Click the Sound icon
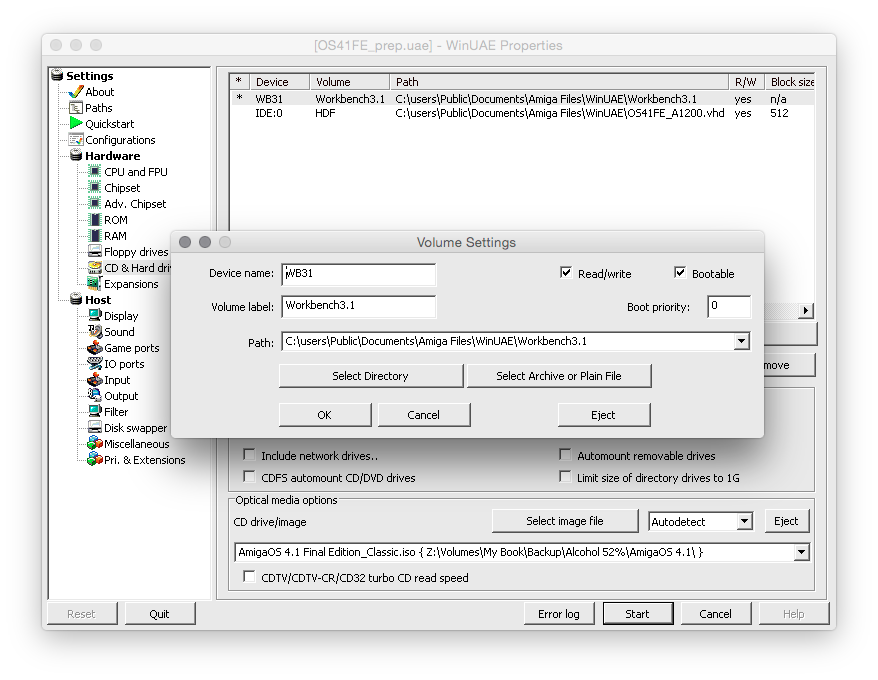The height and width of the screenshot is (680, 878). pyautogui.click(x=95, y=332)
